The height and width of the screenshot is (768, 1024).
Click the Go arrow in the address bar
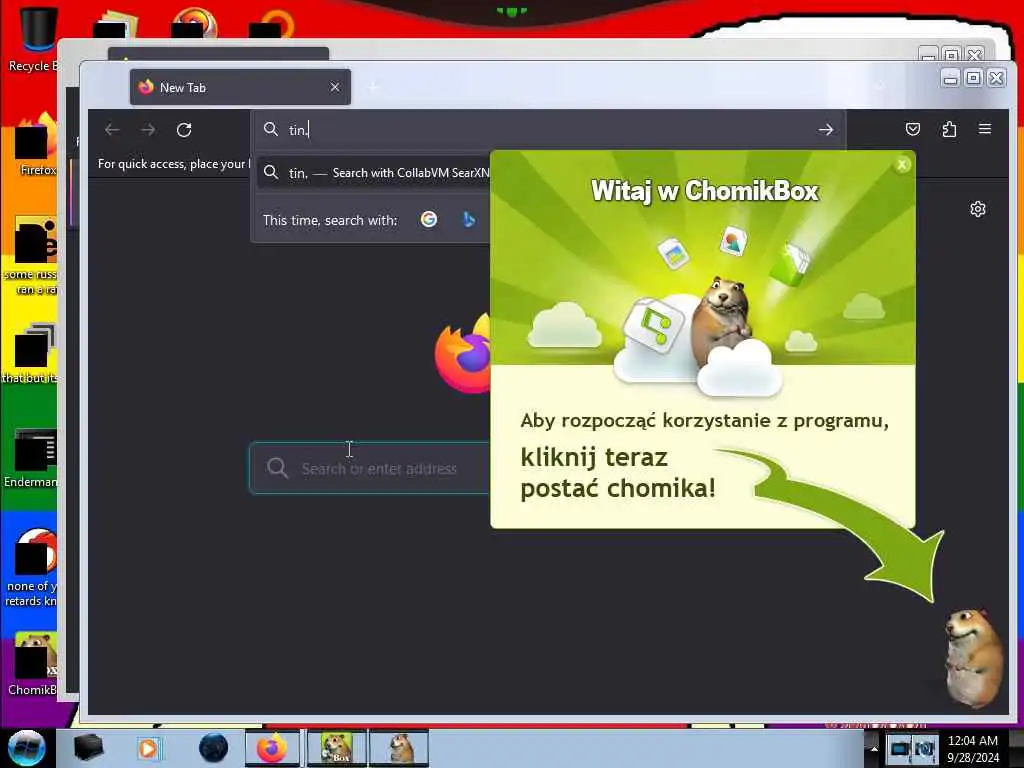coord(825,130)
